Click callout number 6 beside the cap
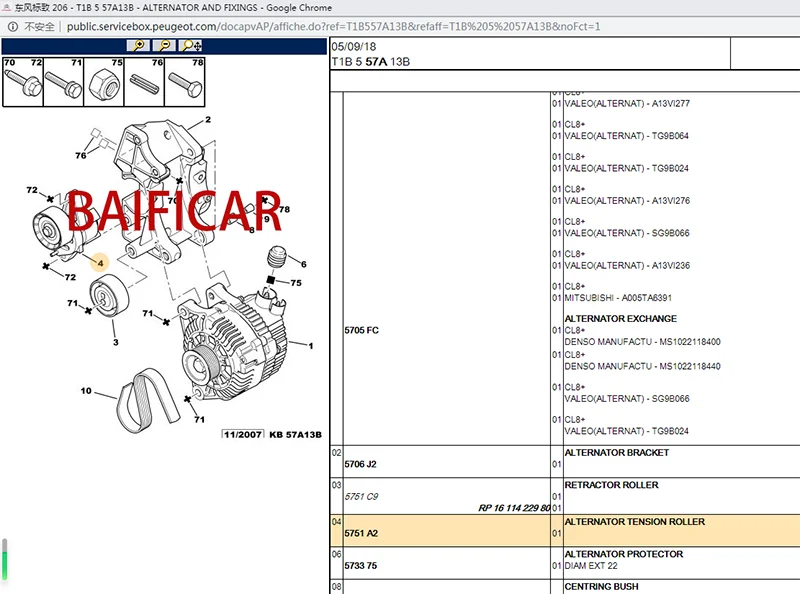800x594 pixels. [x=304, y=264]
